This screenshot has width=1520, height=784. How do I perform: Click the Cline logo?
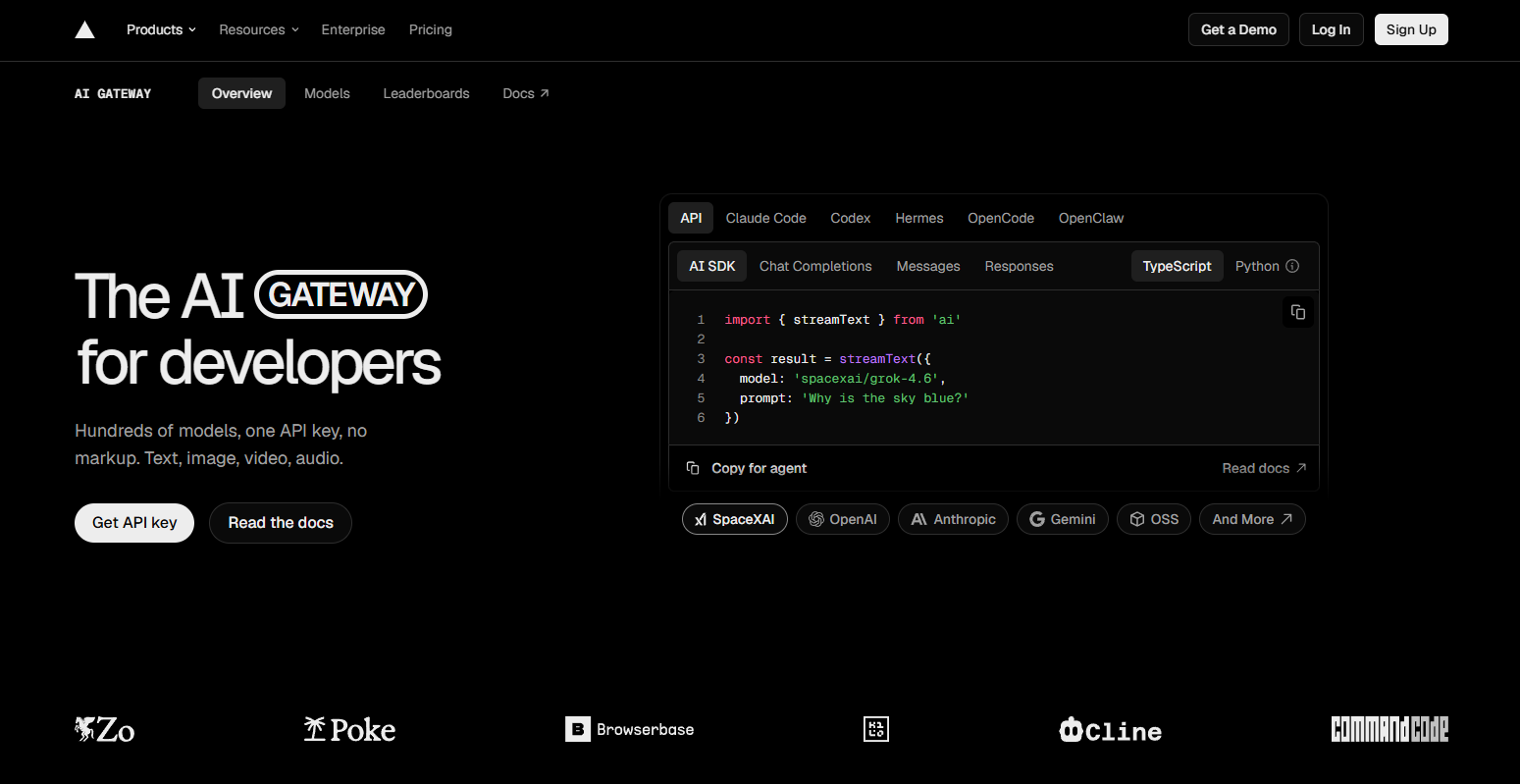point(1111,730)
